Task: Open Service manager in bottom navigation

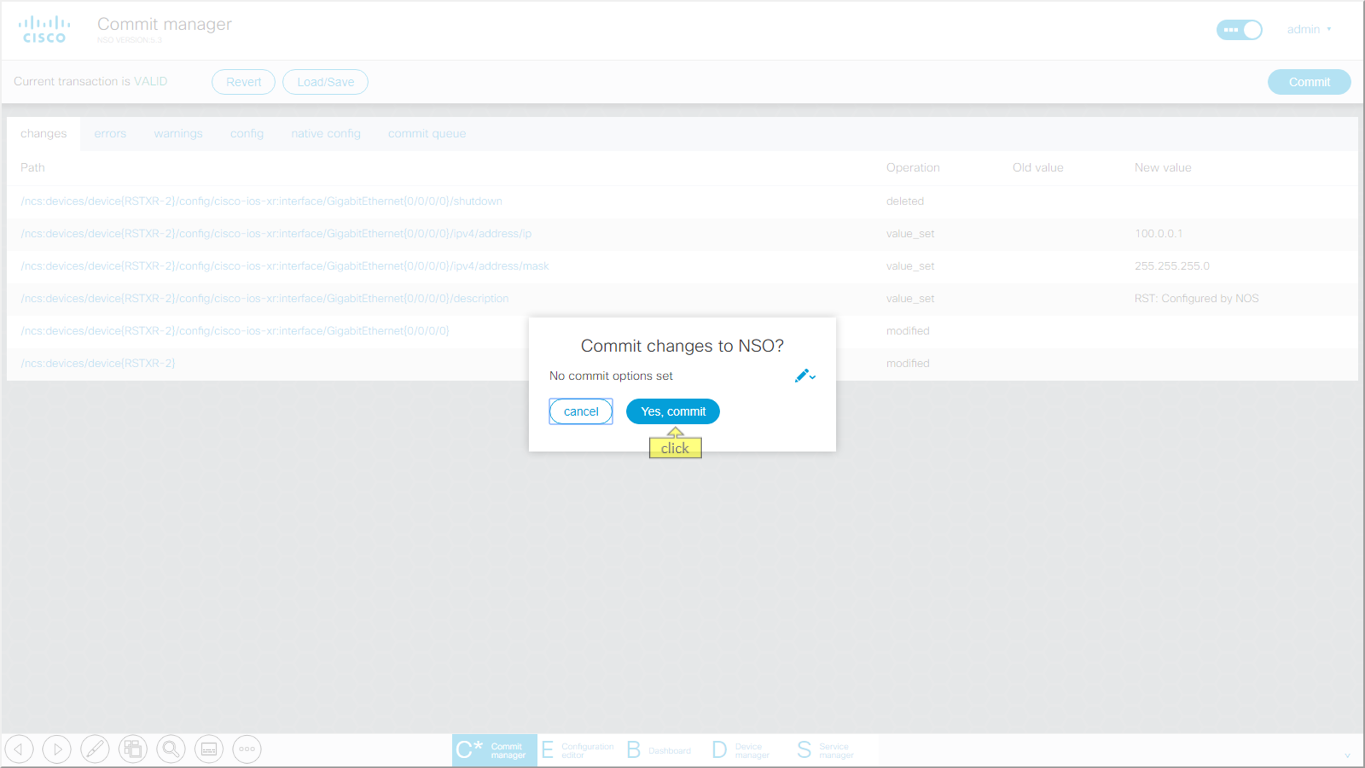Action: (x=828, y=750)
